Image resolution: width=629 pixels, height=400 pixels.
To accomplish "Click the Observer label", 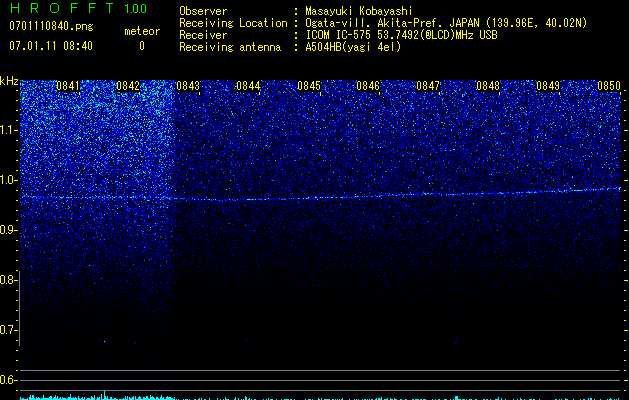I will click(x=203, y=11).
